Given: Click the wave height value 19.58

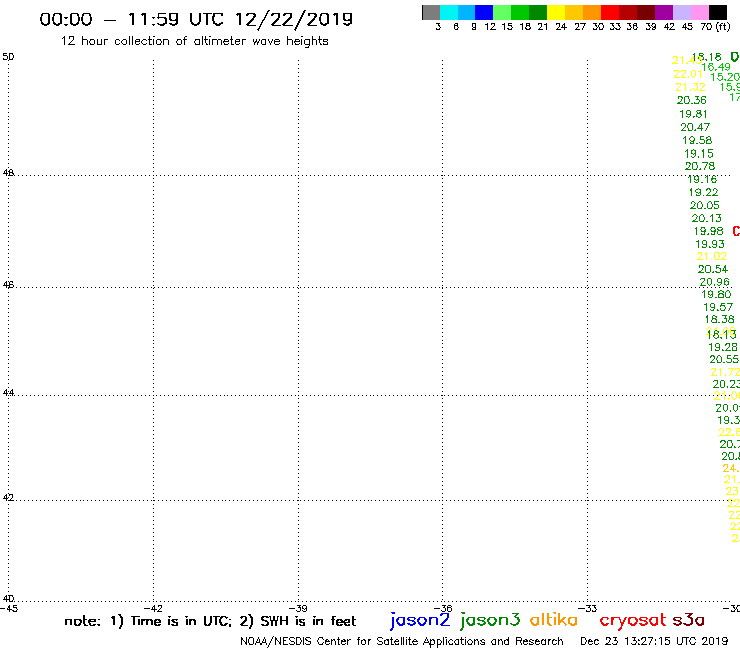Looking at the screenshot, I should pos(697,140).
